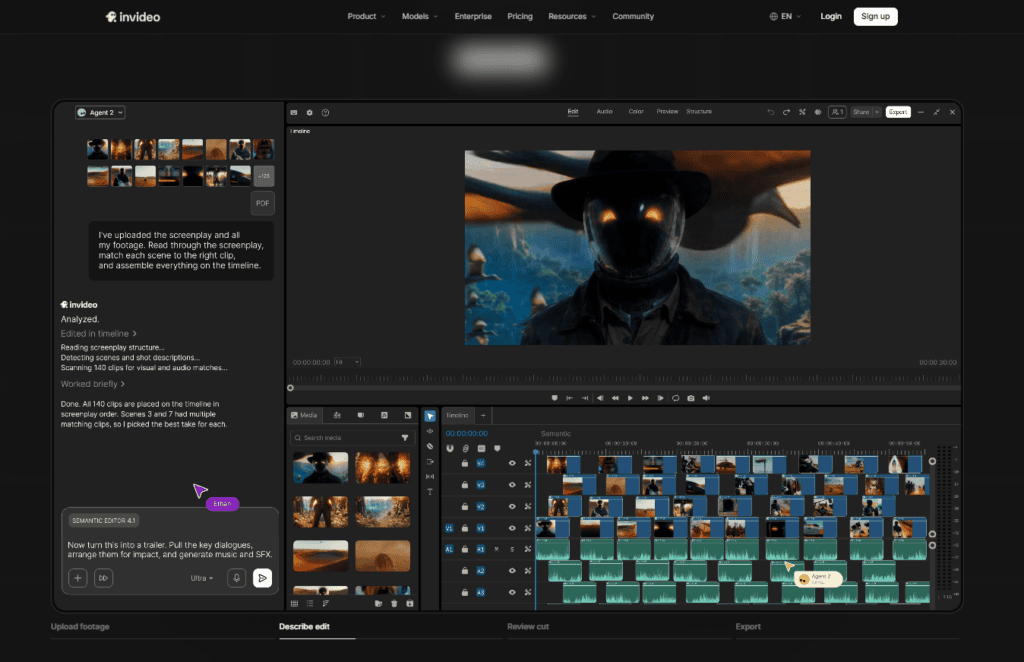Switch media bin to list view
This screenshot has height=662, width=1024.
click(x=310, y=604)
